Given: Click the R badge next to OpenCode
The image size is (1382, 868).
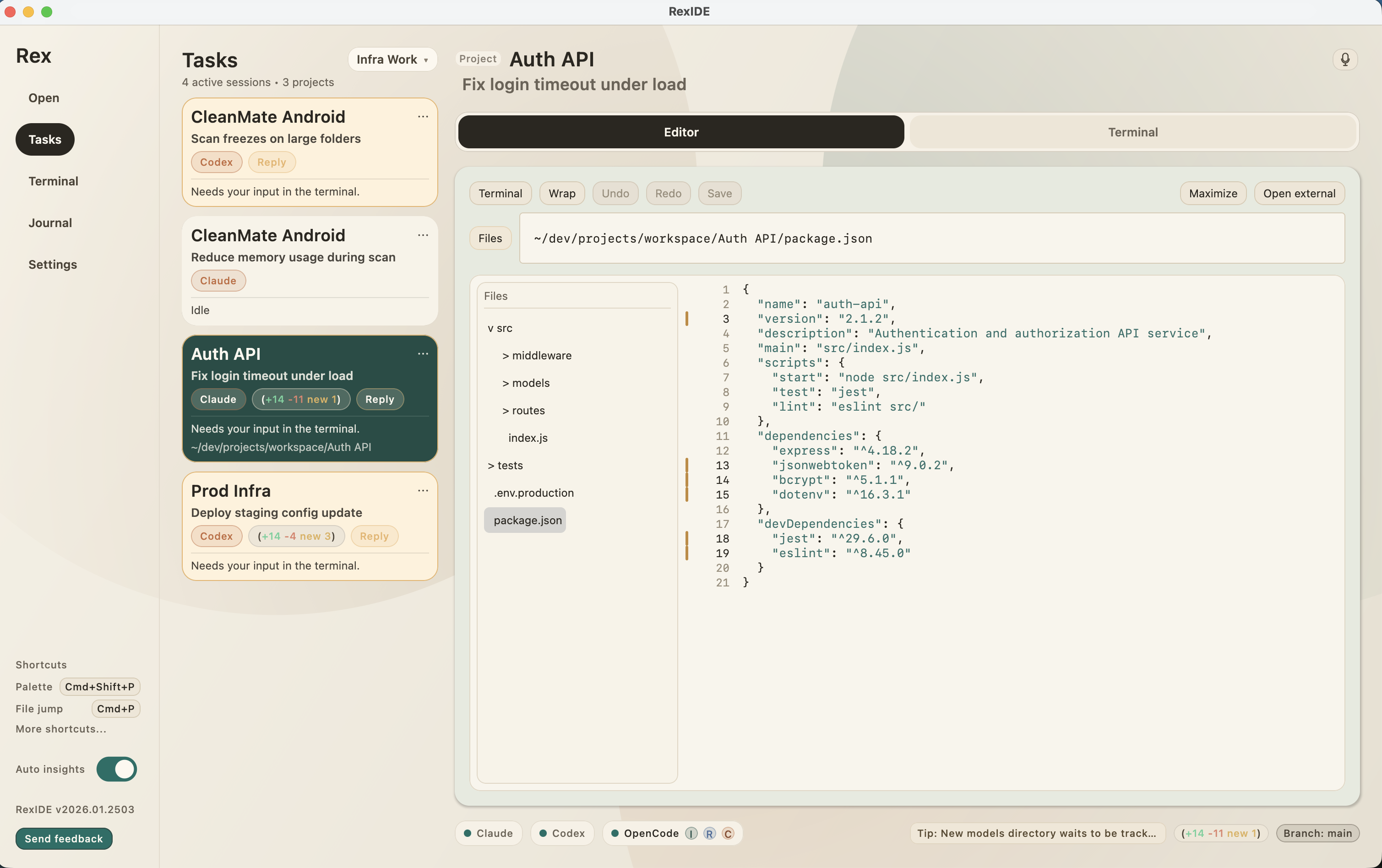Looking at the screenshot, I should point(710,834).
